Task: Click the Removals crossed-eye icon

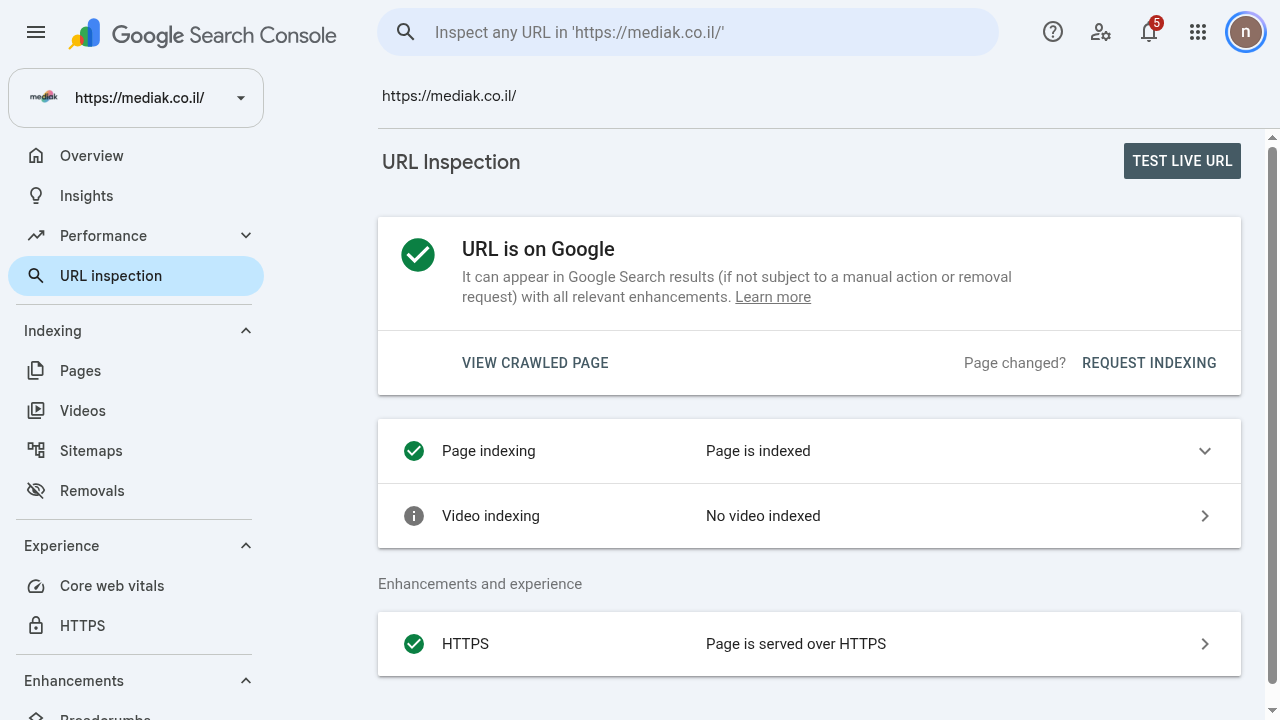Action: pyautogui.click(x=36, y=491)
